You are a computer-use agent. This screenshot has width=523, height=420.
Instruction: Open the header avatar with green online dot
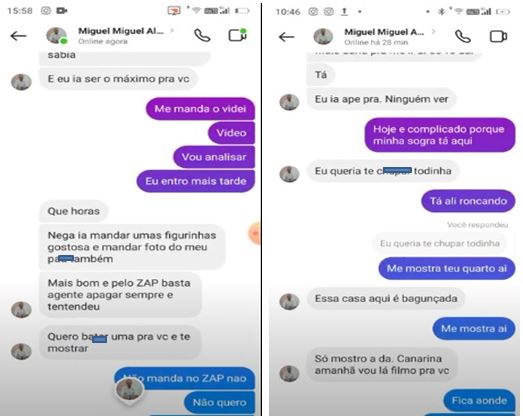[x=56, y=35]
